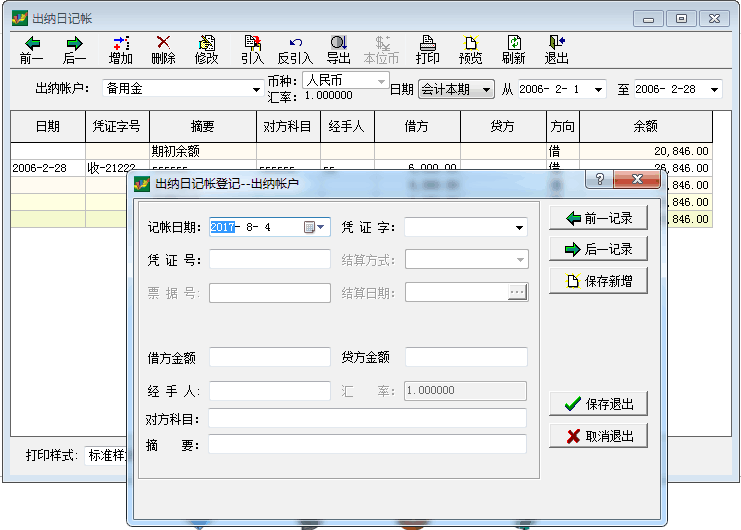This screenshot has width=741, height=530.
Task: Minimize the 出纳日记帐 window
Action: click(x=648, y=19)
